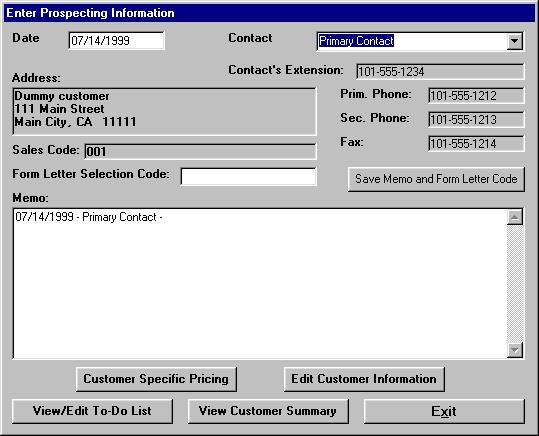The image size is (539, 436).
Task: Click the Dummy customer address box
Action: point(164,111)
